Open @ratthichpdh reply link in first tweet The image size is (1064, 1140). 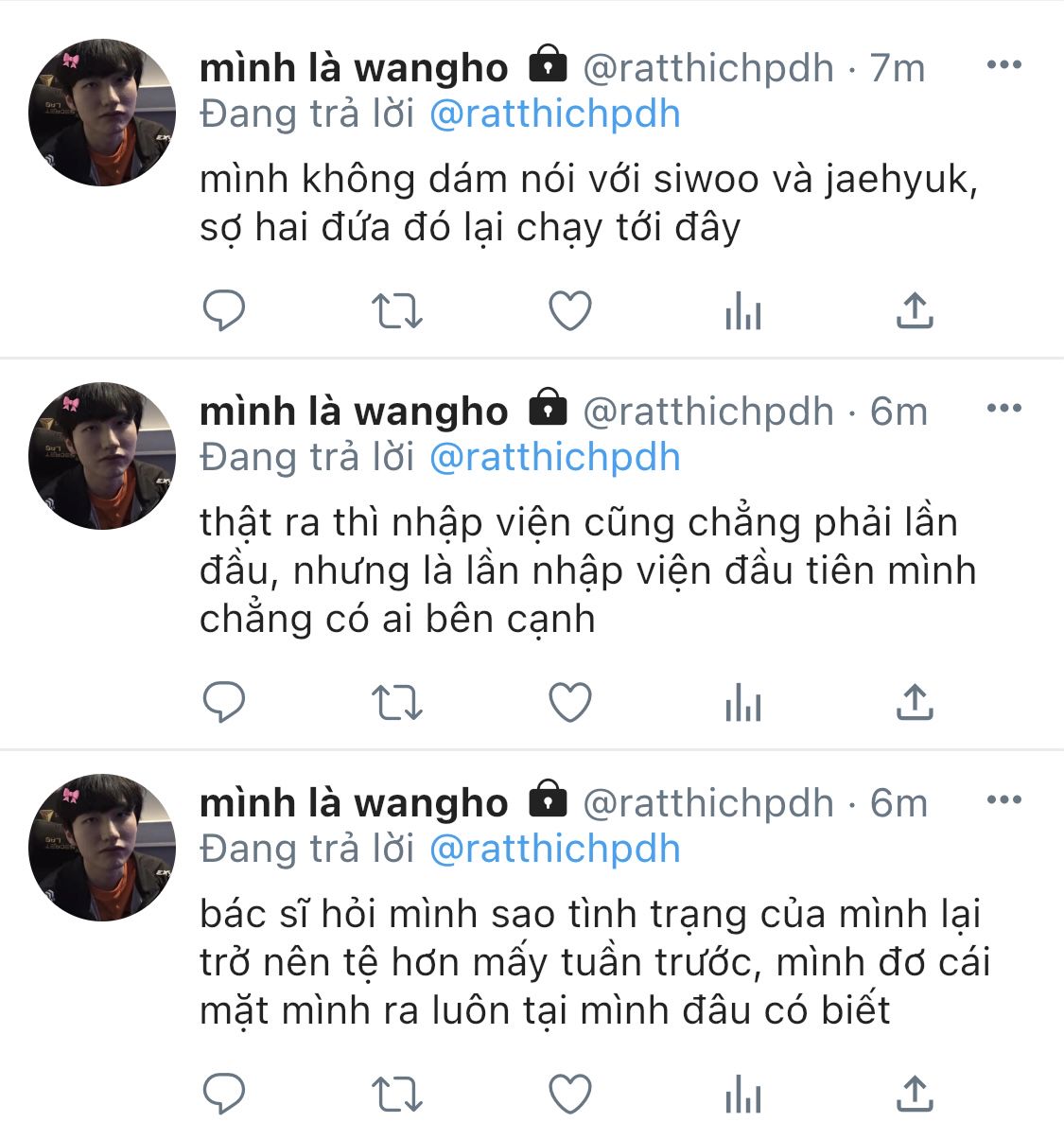[x=555, y=114]
